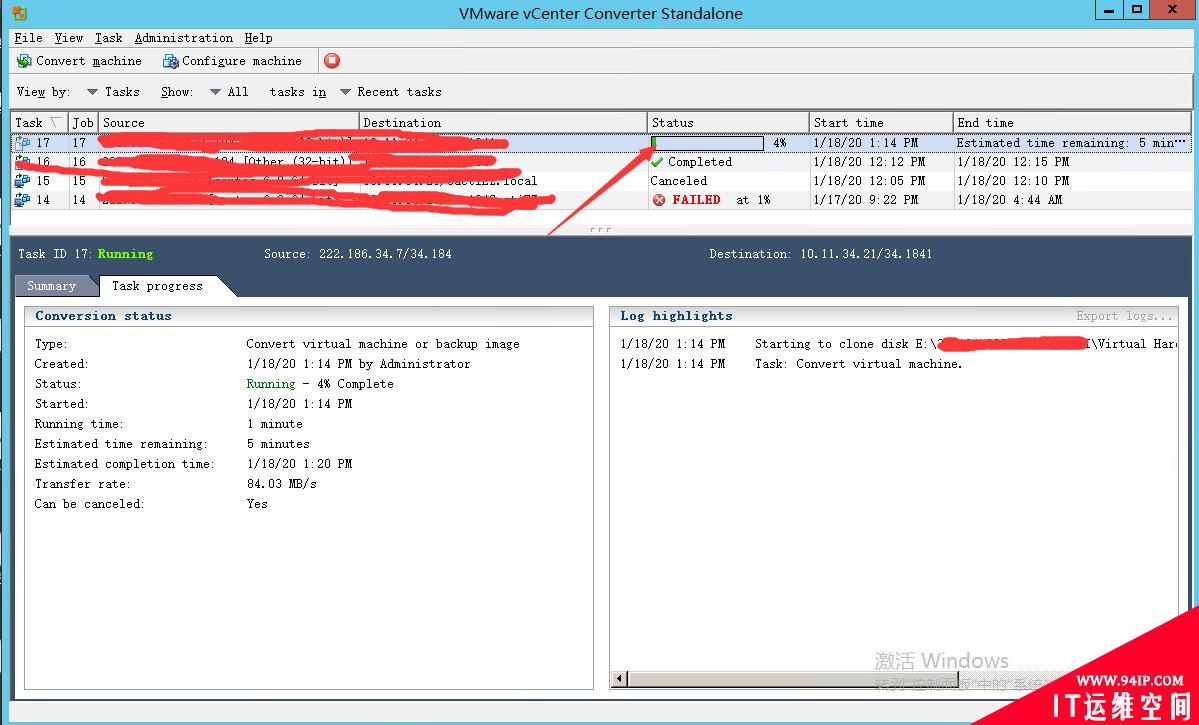This screenshot has width=1199, height=725.
Task: Sort by the Job column header
Action: coord(83,122)
